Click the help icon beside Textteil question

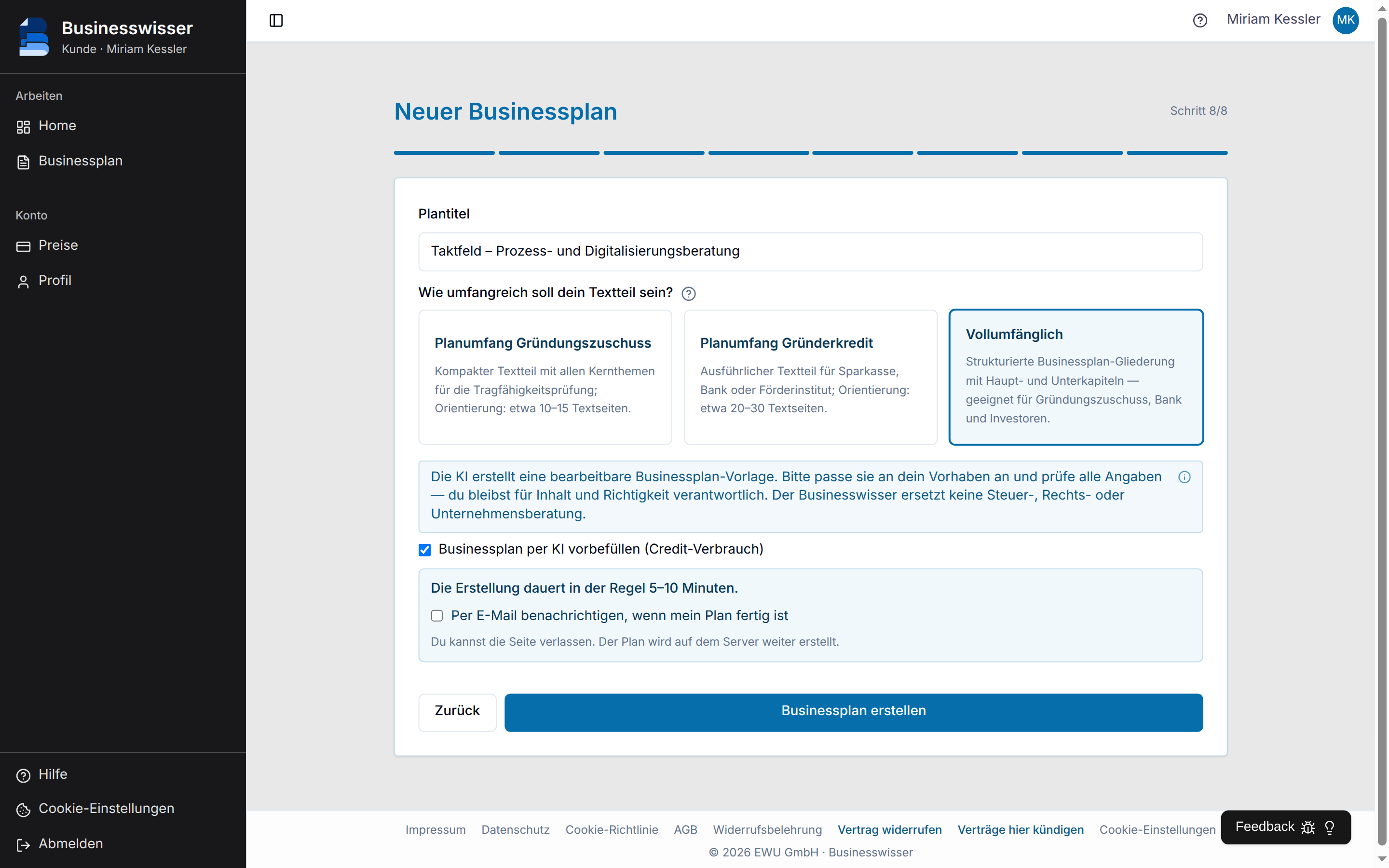(688, 294)
